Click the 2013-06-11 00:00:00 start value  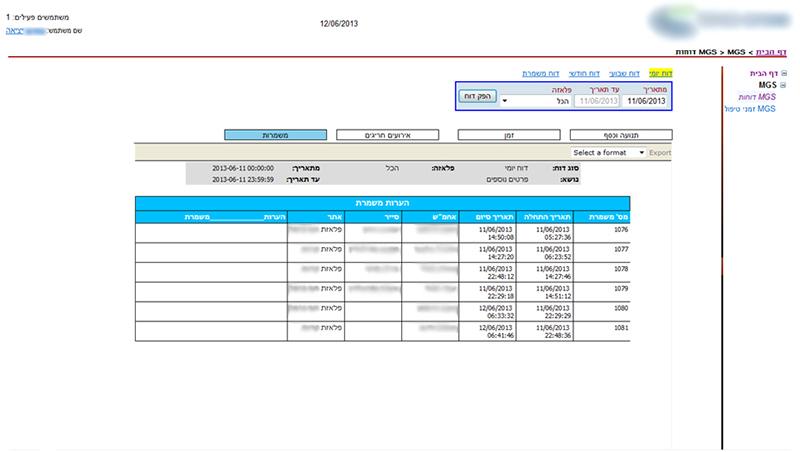[243, 168]
